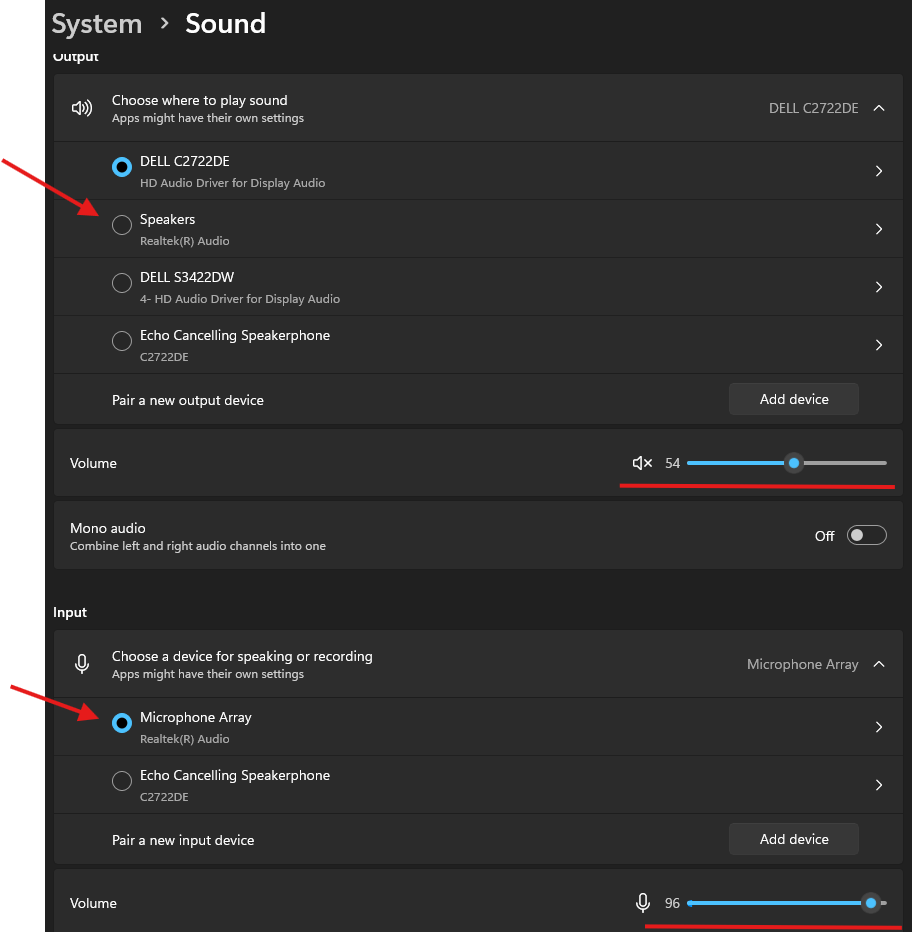Go back to System settings via breadcrumb

[x=96, y=23]
